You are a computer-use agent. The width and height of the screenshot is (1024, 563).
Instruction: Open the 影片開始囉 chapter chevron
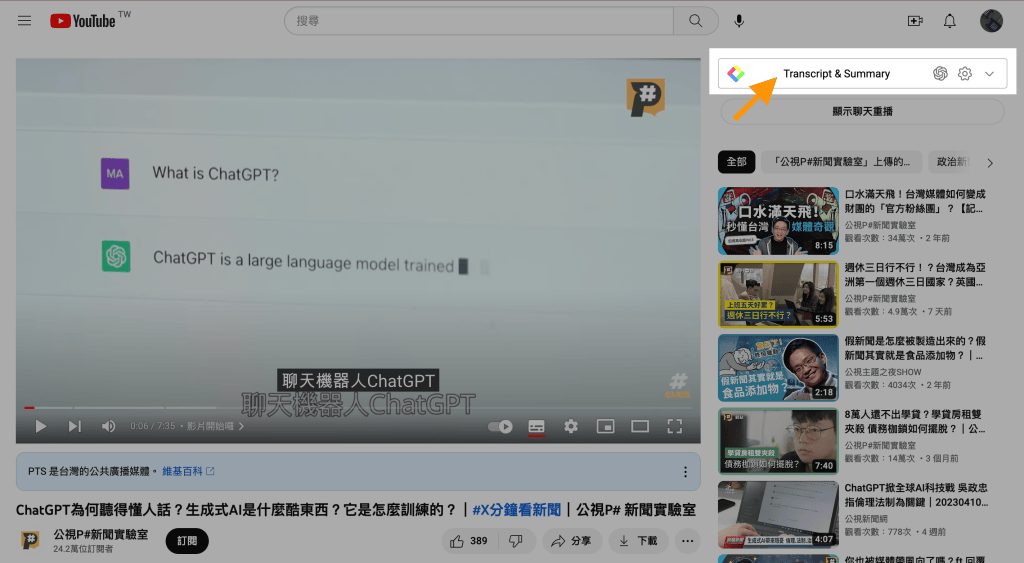[x=241, y=426]
